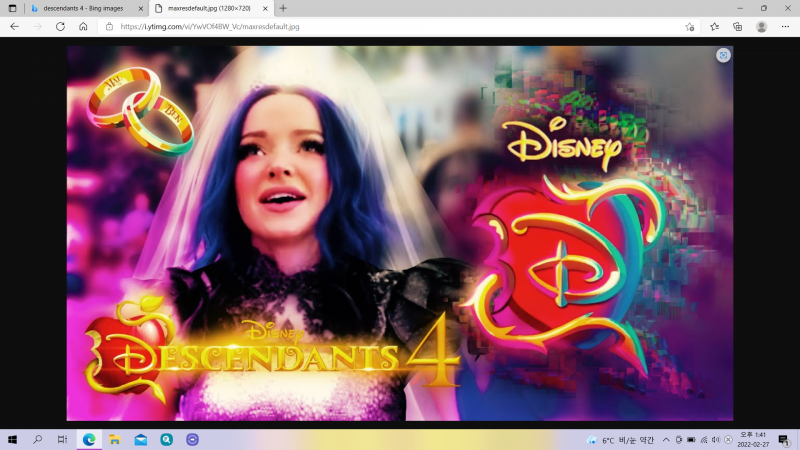
Task: Open a new tab with the plus button
Action: point(283,8)
